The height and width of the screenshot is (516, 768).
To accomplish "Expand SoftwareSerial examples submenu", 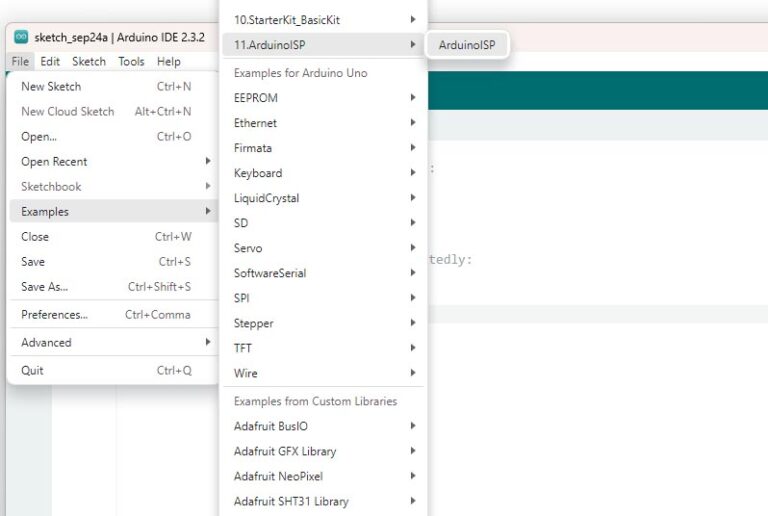I will (323, 273).
